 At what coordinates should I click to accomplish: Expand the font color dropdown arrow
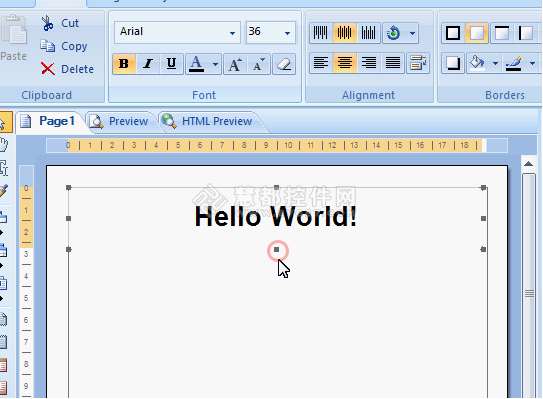(215, 64)
